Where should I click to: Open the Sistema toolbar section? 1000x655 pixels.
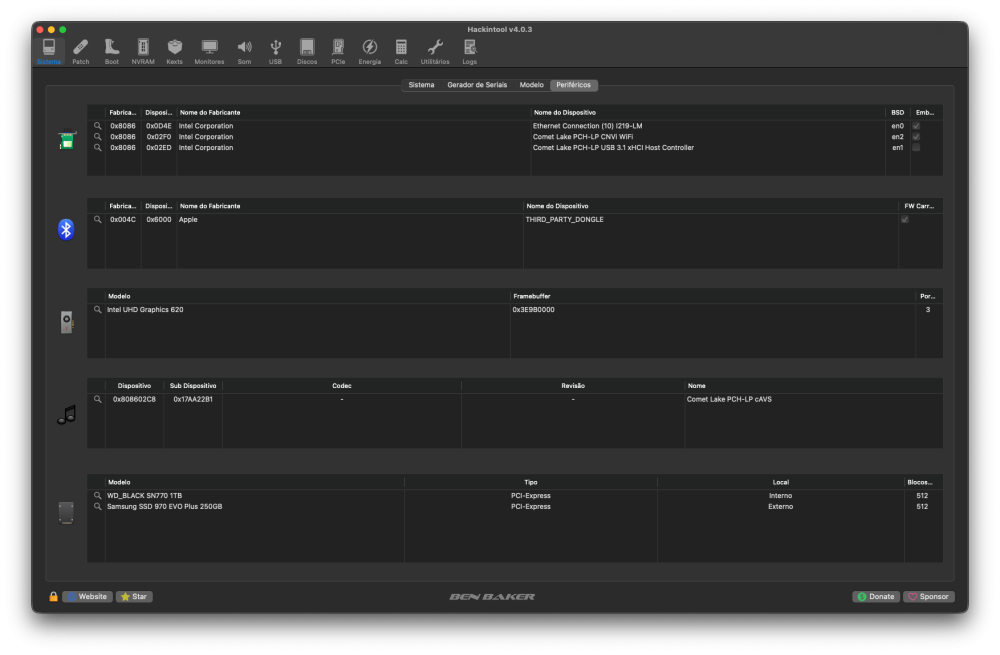click(x=48, y=52)
